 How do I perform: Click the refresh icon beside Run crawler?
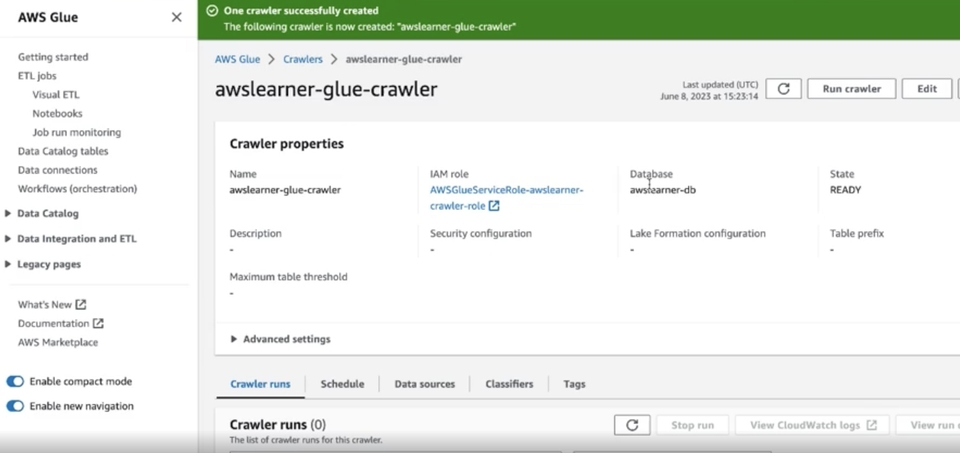point(783,89)
